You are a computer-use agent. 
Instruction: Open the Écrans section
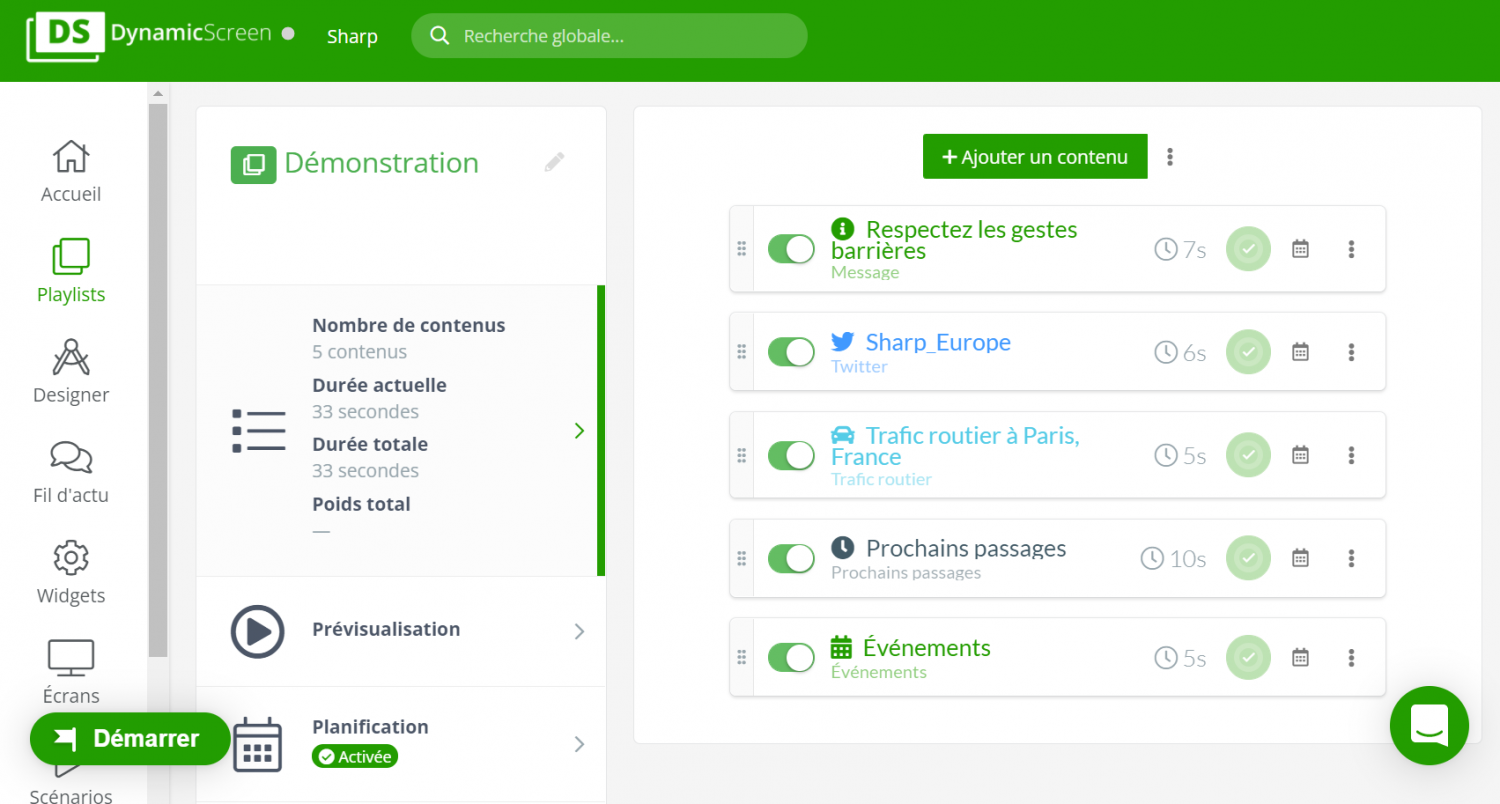pyautogui.click(x=71, y=672)
